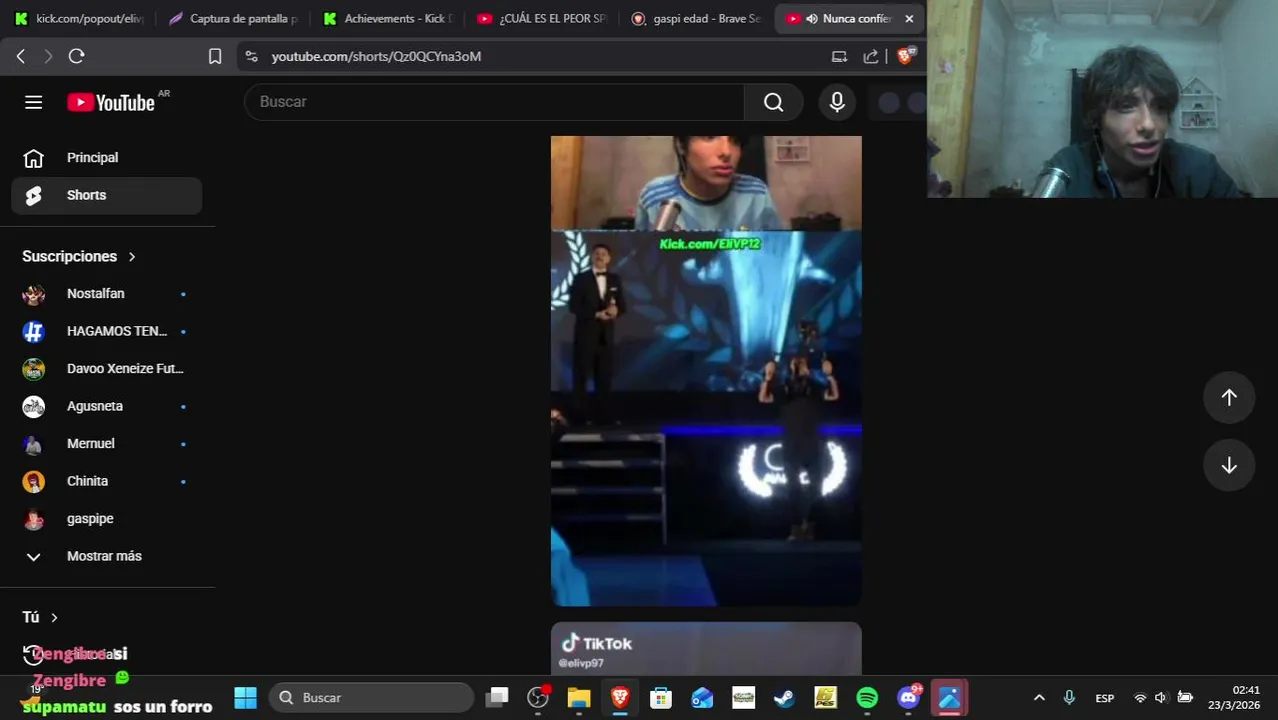Click the taskbar microphone tray icon
The image size is (1278, 720).
(1069, 698)
